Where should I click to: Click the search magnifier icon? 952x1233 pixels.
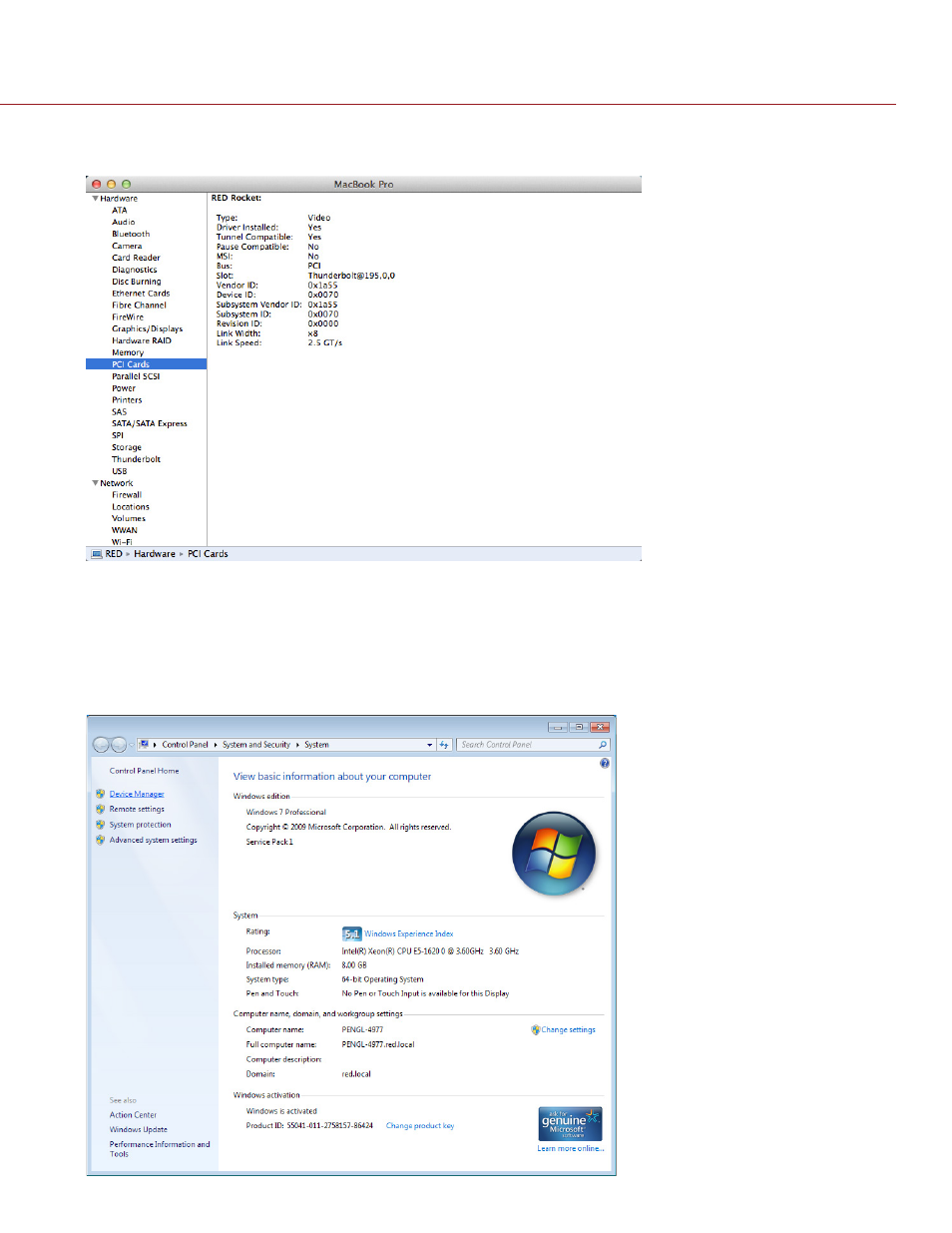pyautogui.click(x=603, y=745)
